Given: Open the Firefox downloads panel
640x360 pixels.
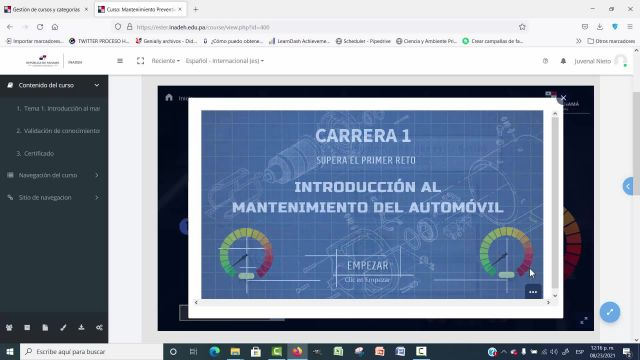Looking at the screenshot, I should (x=600, y=27).
